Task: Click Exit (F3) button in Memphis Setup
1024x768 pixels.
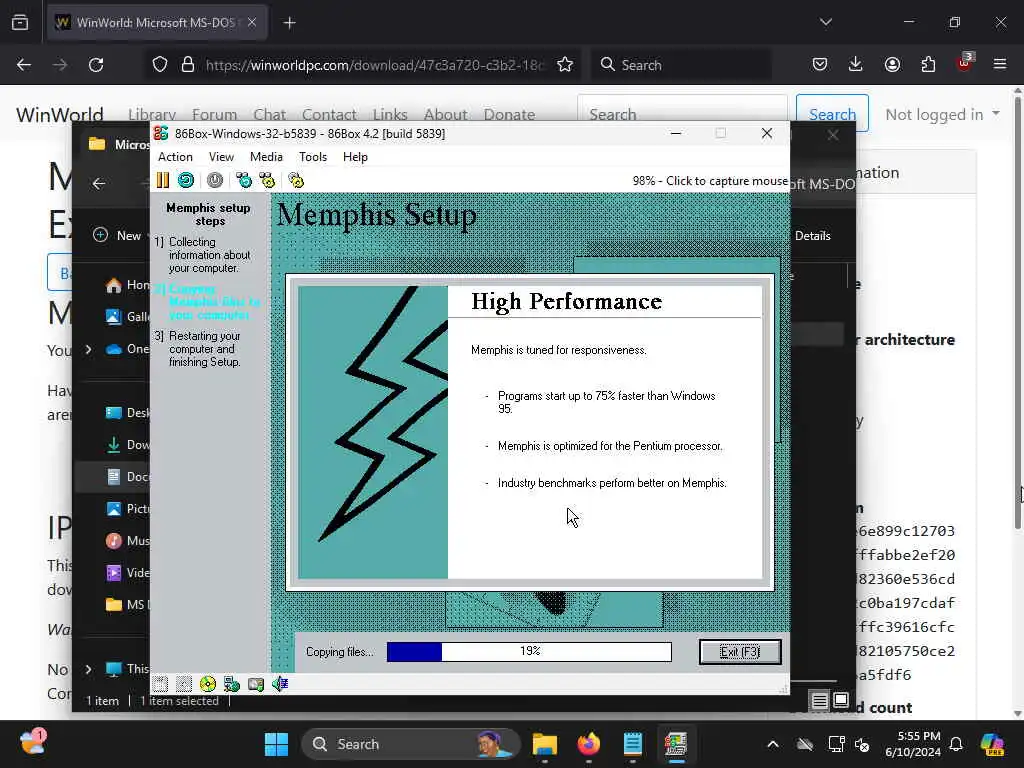Action: point(740,652)
